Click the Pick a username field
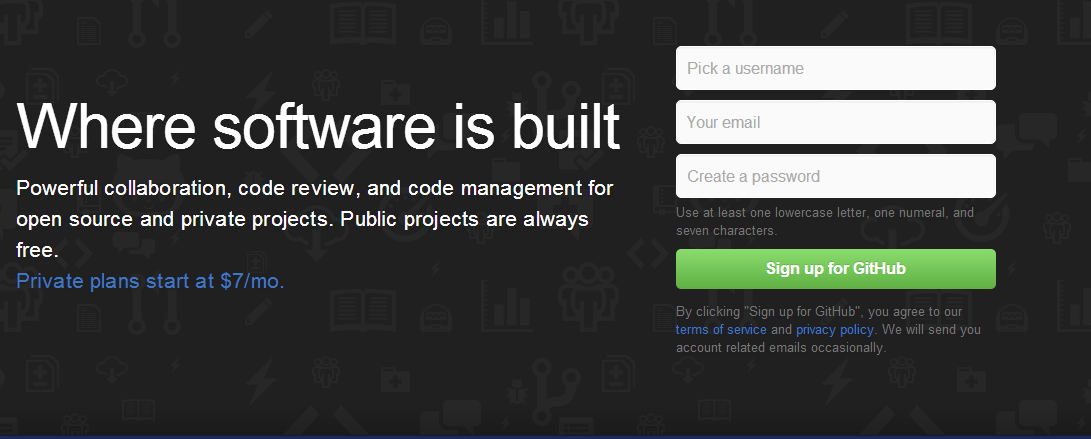This screenshot has height=439, width=1091. tap(836, 68)
